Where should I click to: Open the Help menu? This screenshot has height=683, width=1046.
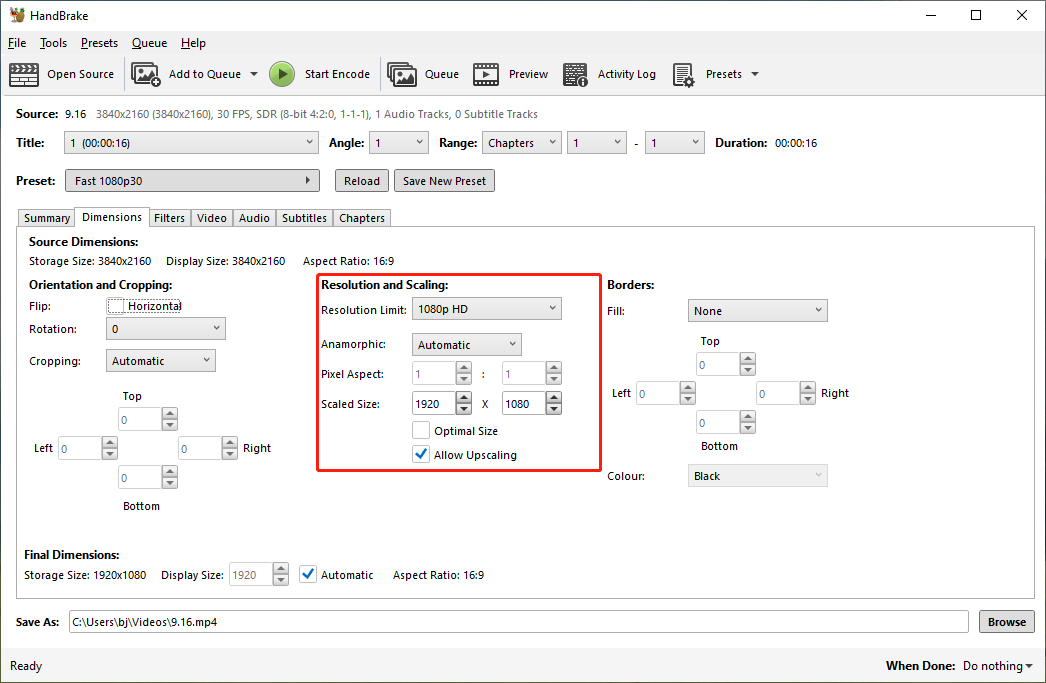pyautogui.click(x=193, y=43)
